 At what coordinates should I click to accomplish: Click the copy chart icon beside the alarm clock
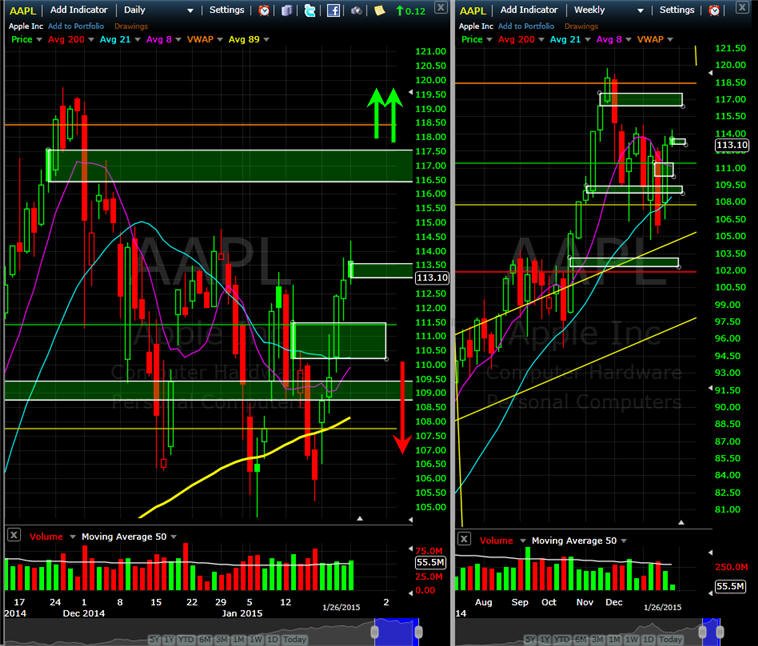(287, 10)
